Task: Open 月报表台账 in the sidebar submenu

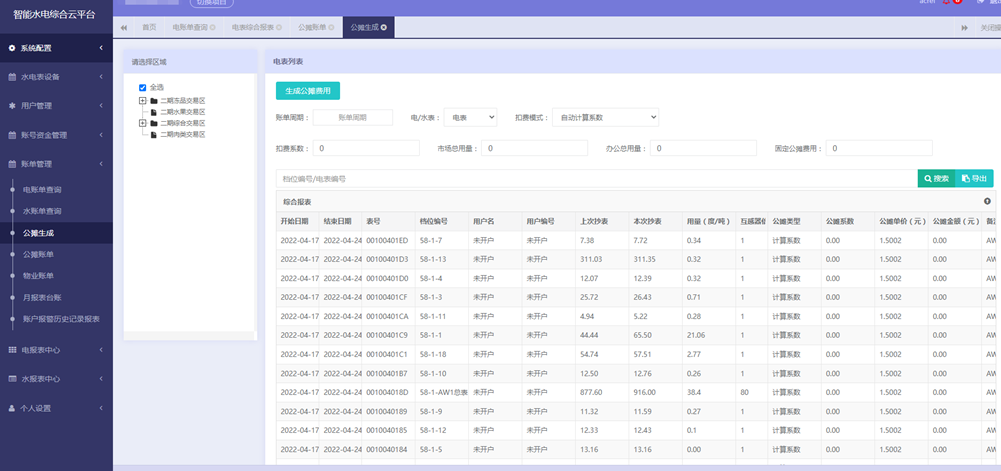Action: click(42, 297)
